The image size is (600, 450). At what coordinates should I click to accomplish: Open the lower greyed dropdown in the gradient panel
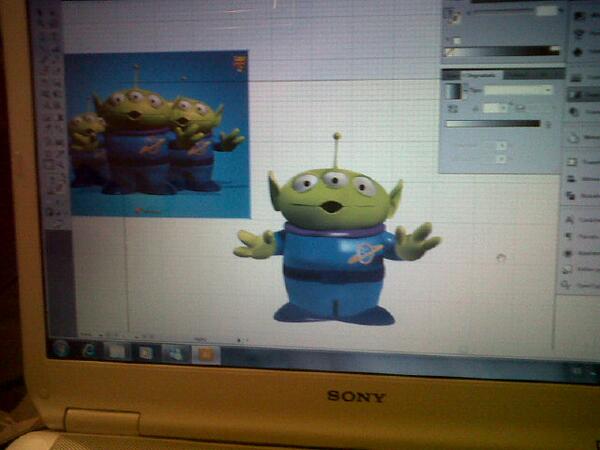(501, 159)
